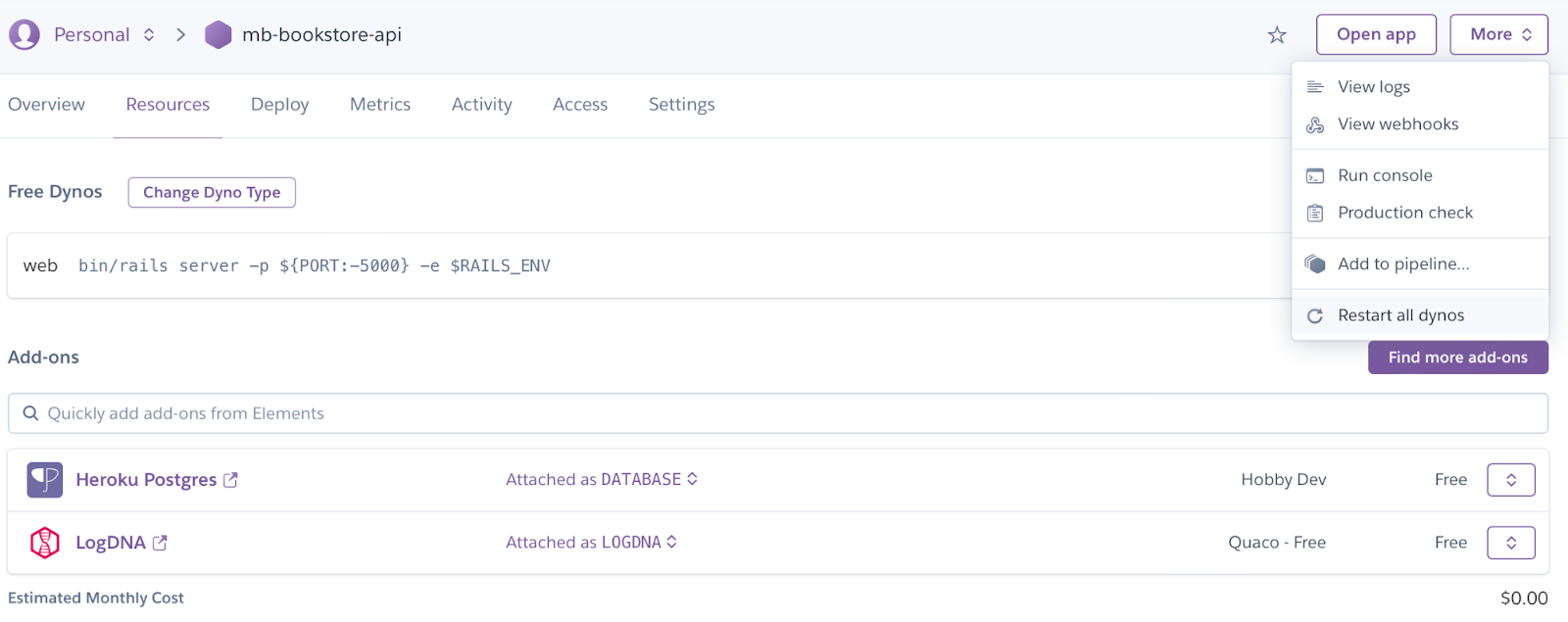1568x622 pixels.
Task: Click the LogDNA logo icon
Action: 45,543
